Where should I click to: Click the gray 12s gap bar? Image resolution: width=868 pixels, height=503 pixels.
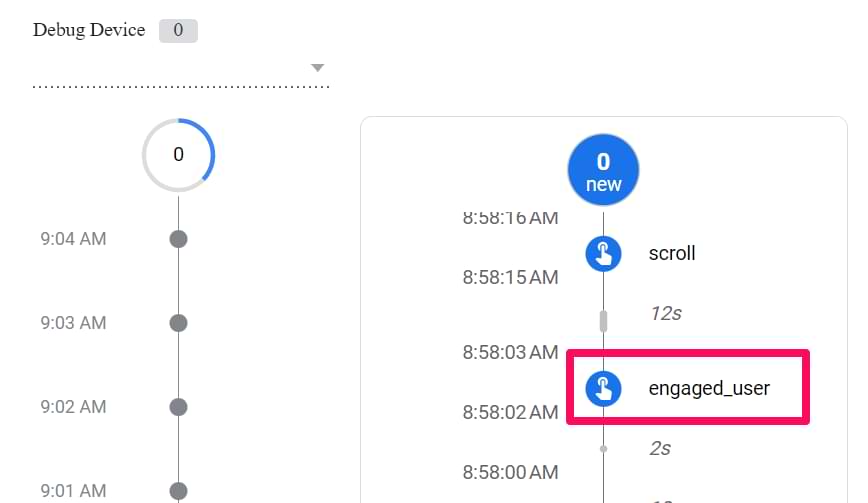[x=603, y=321]
